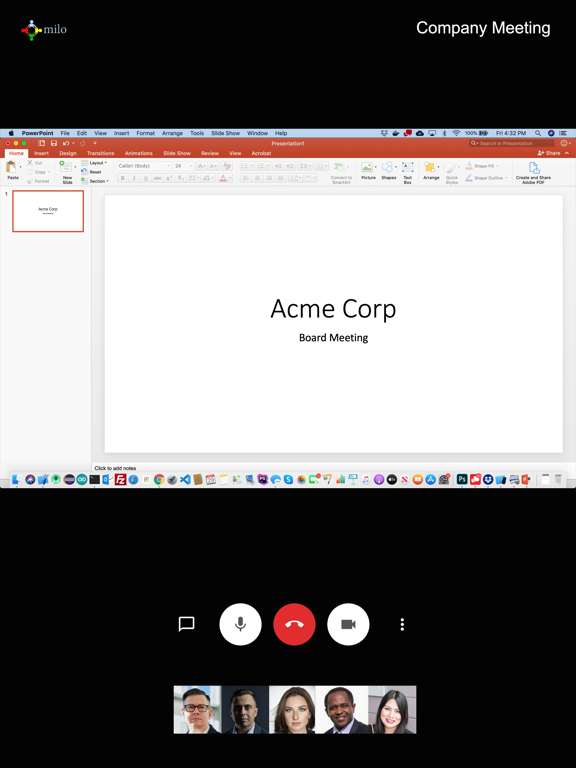
Task: Switch to the Transitions ribbon tab
Action: click(x=100, y=153)
